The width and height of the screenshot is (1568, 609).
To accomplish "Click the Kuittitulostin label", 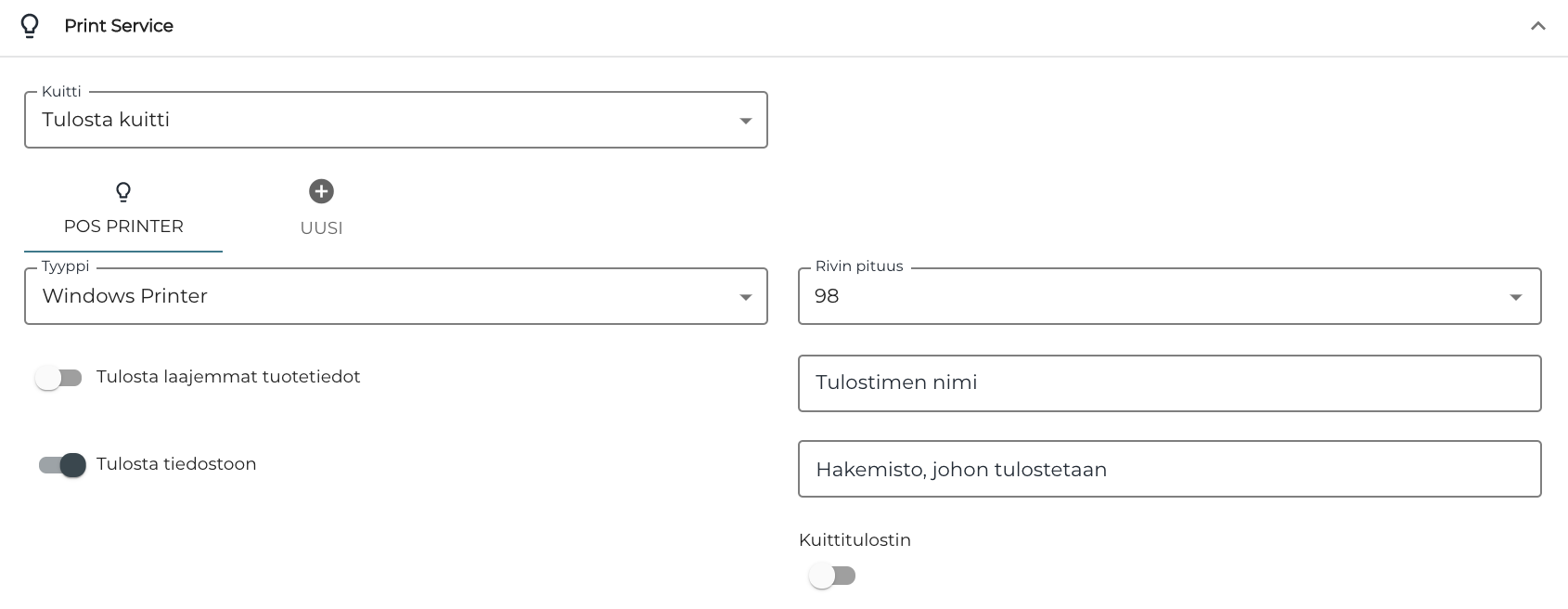I will click(x=855, y=539).
